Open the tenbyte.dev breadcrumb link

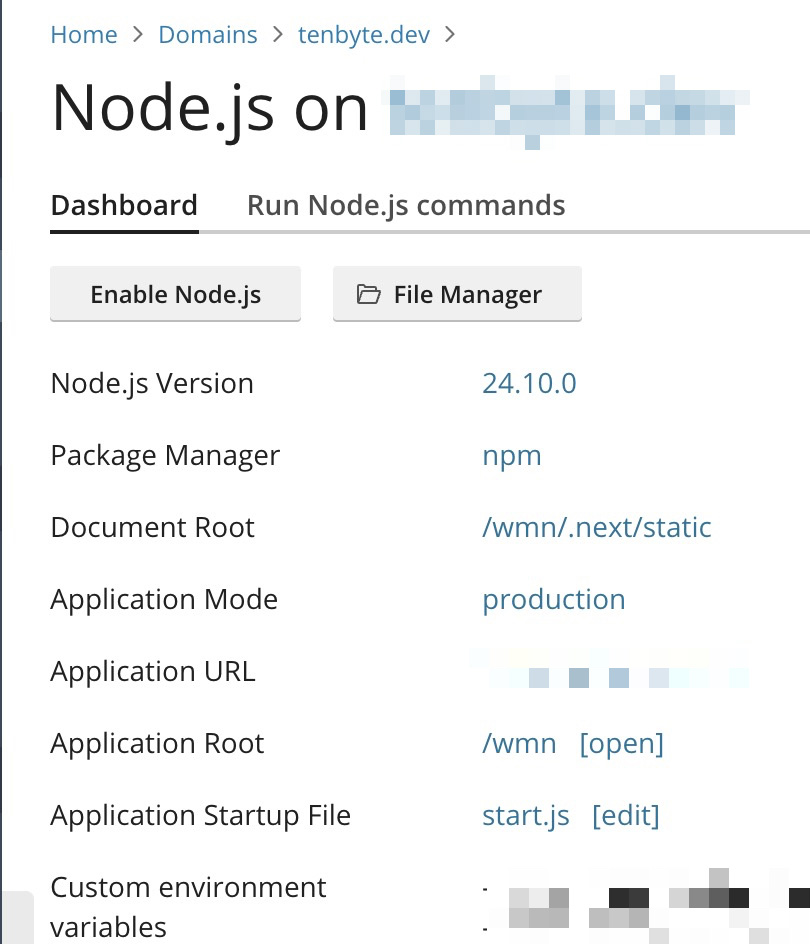pos(364,35)
